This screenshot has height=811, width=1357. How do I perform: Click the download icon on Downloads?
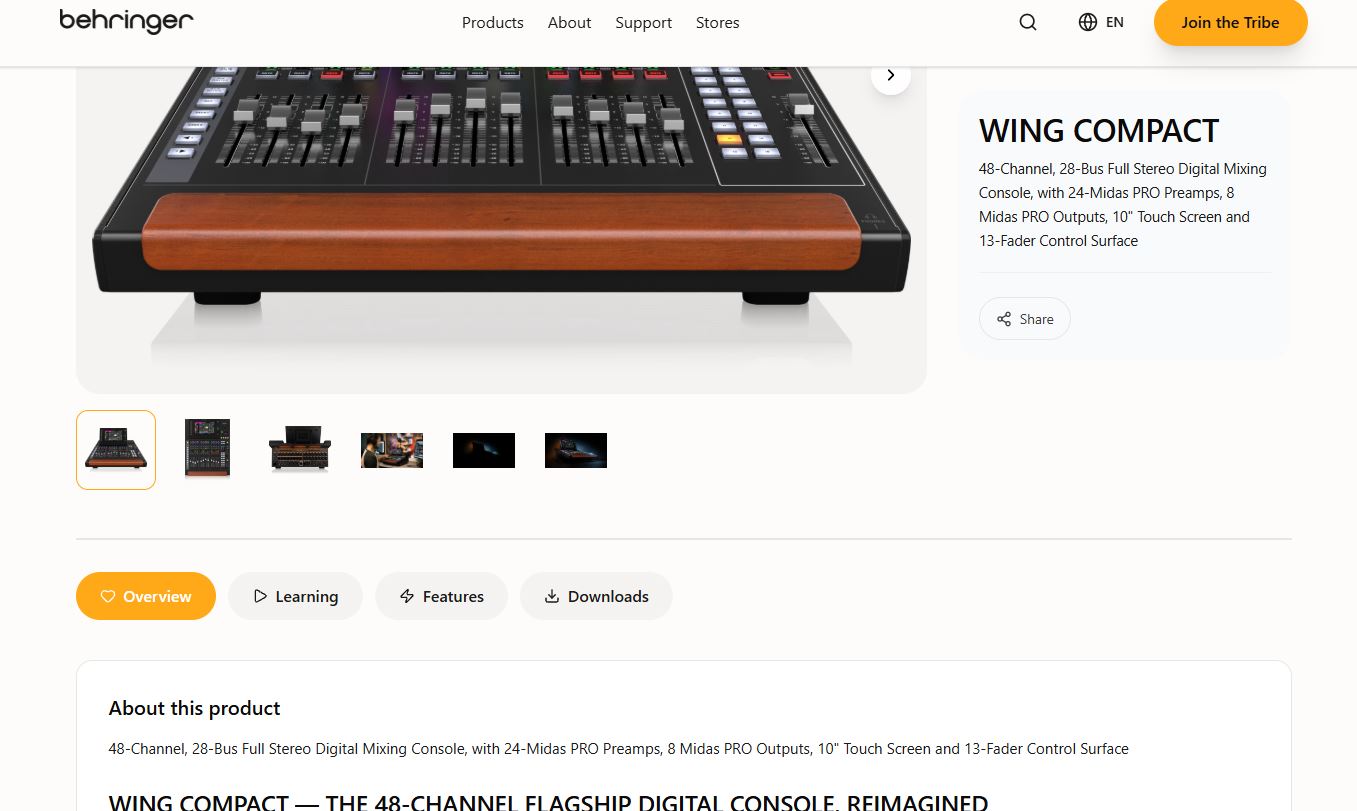click(x=552, y=596)
